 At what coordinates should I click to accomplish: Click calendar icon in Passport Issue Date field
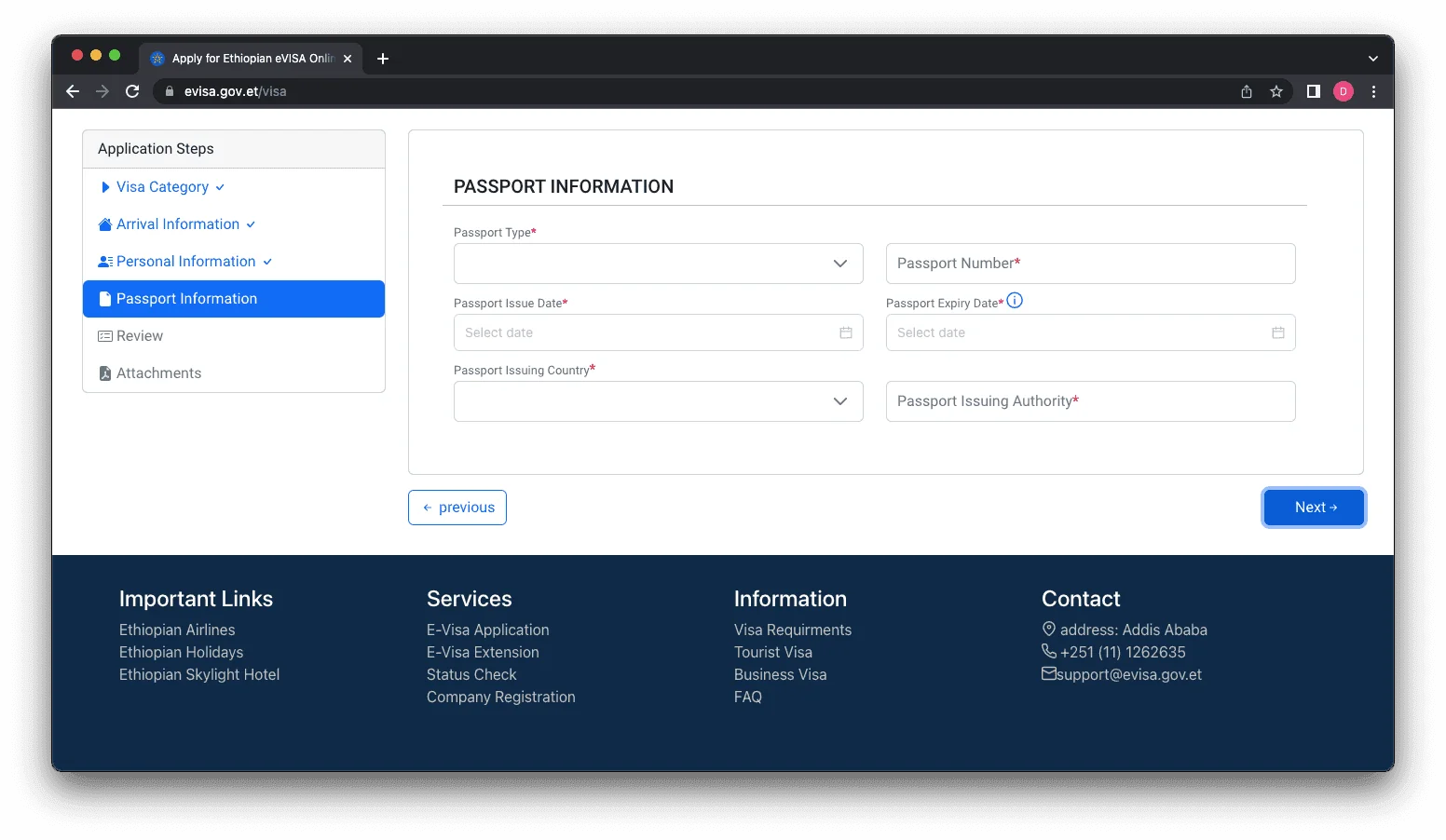(x=845, y=332)
